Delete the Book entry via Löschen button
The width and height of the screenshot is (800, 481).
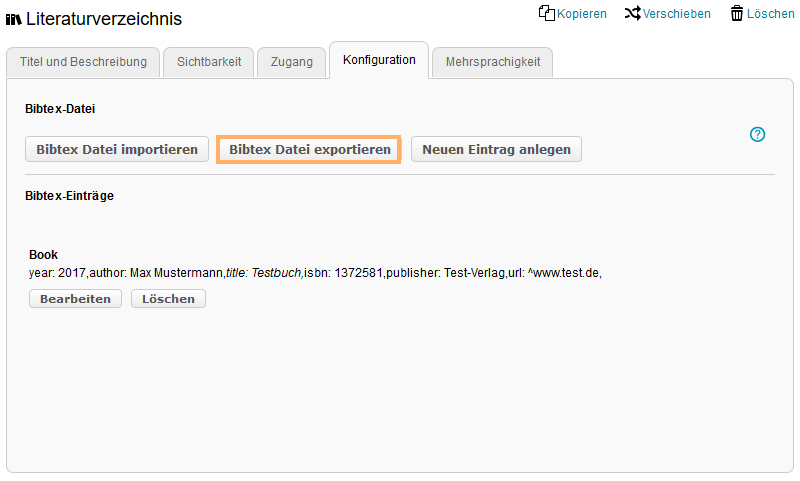168,299
